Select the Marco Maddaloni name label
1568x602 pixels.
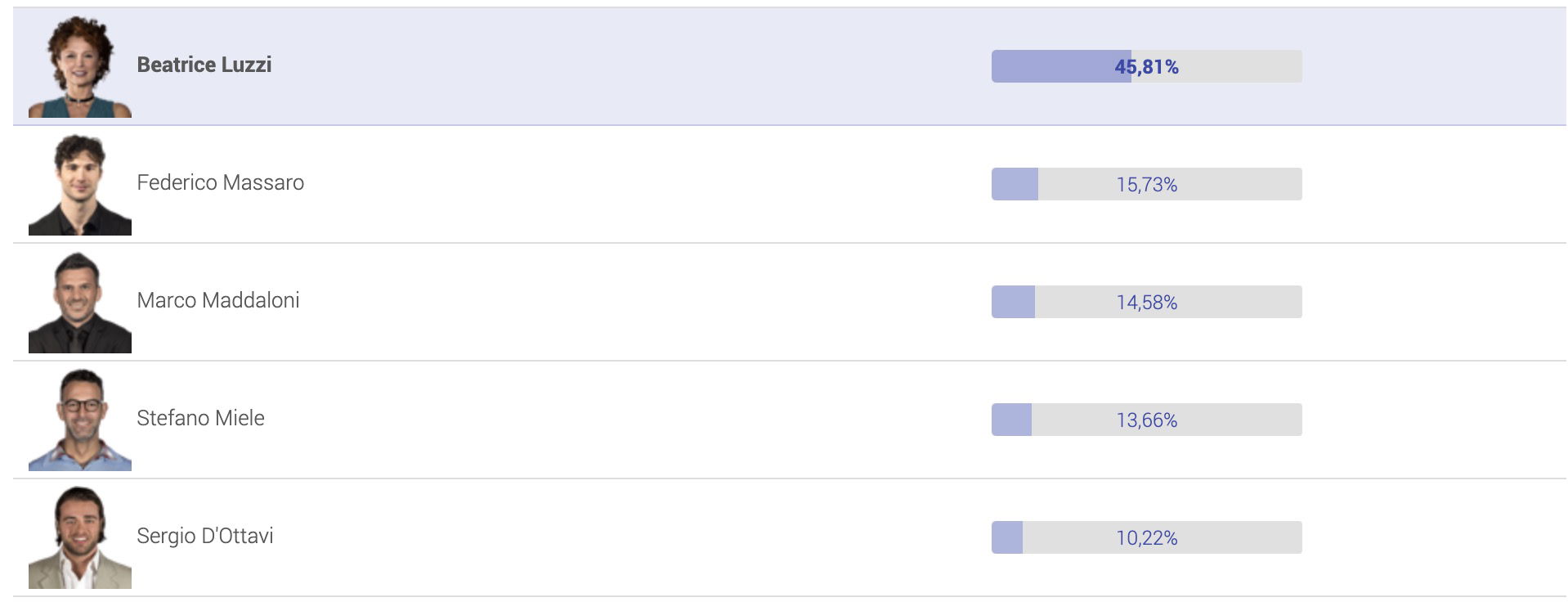tap(218, 300)
